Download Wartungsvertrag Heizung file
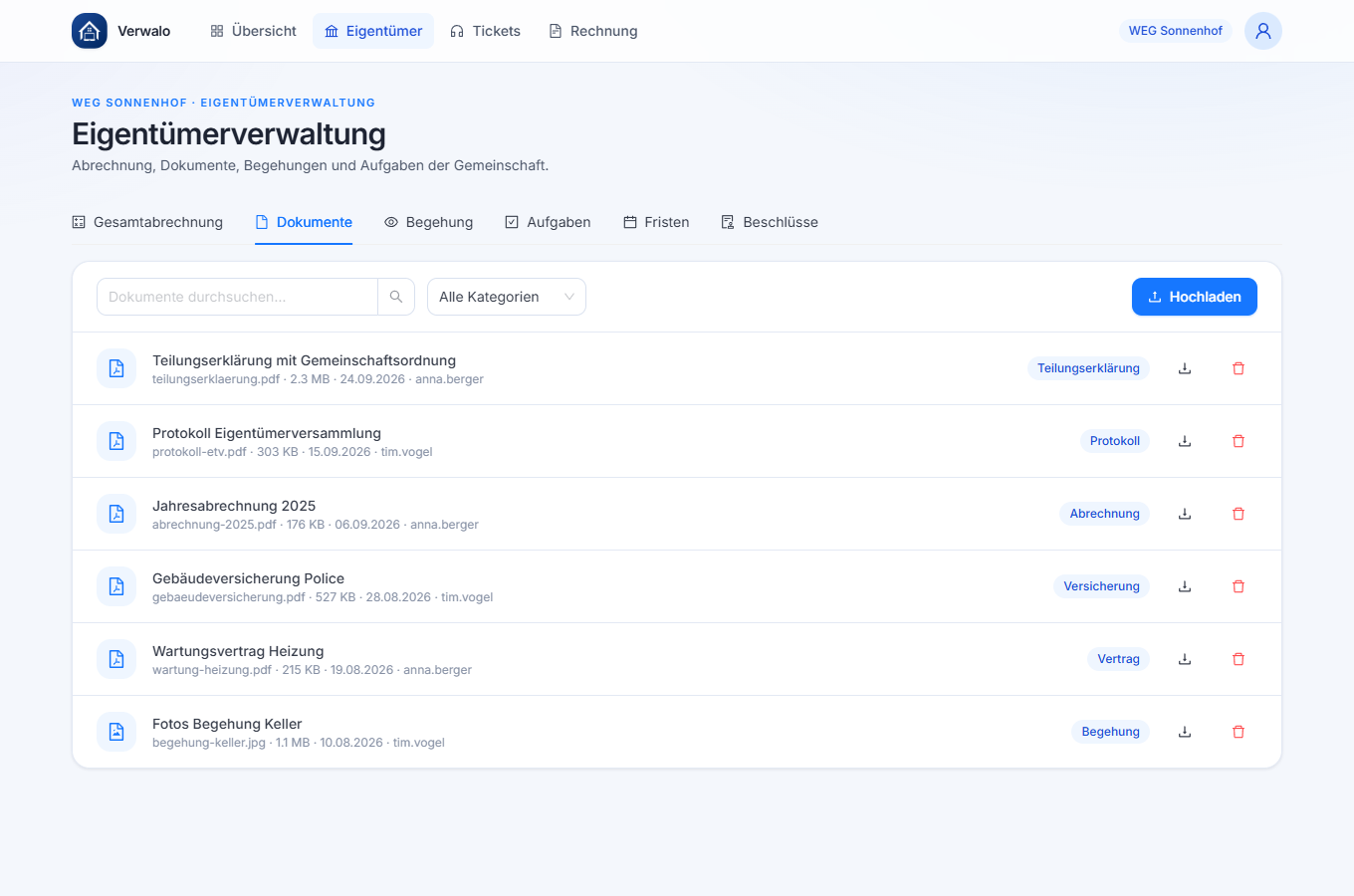This screenshot has height=896, width=1354. (1185, 659)
